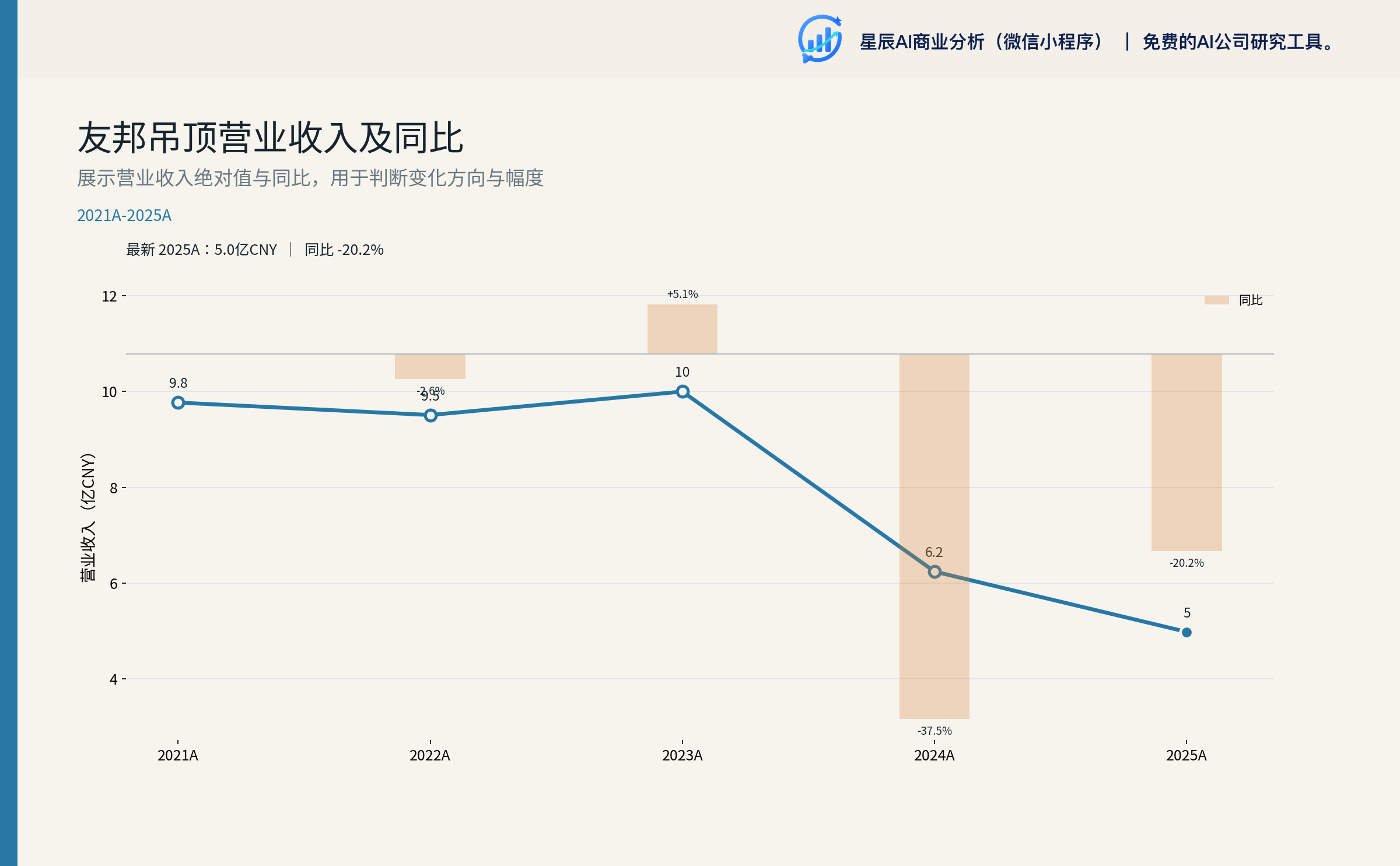1400x866 pixels.
Task: Click the subtitle 展示营业收入绝对值与同比
Action: click(x=310, y=178)
